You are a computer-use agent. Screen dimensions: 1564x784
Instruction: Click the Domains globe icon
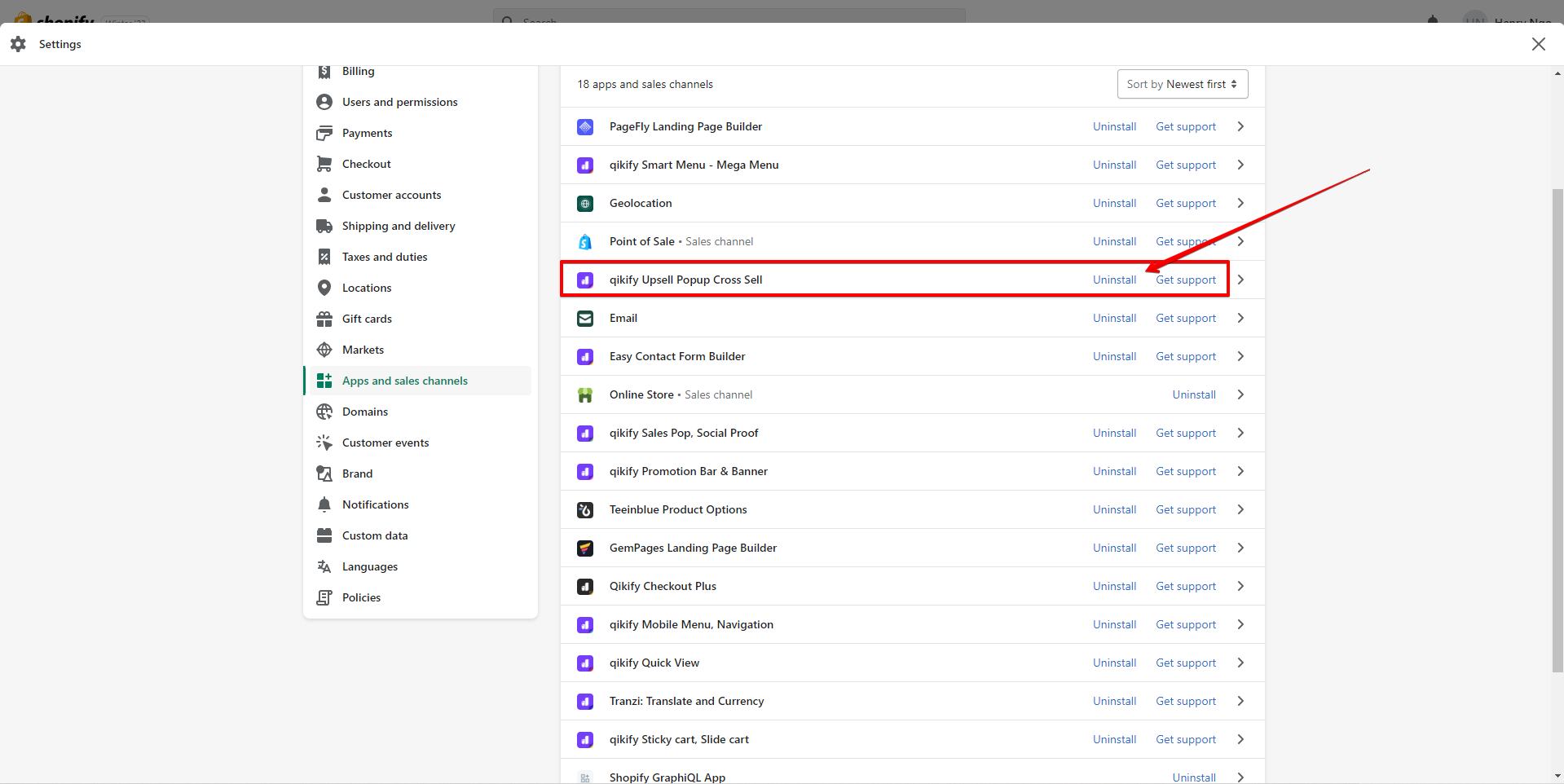pos(324,412)
